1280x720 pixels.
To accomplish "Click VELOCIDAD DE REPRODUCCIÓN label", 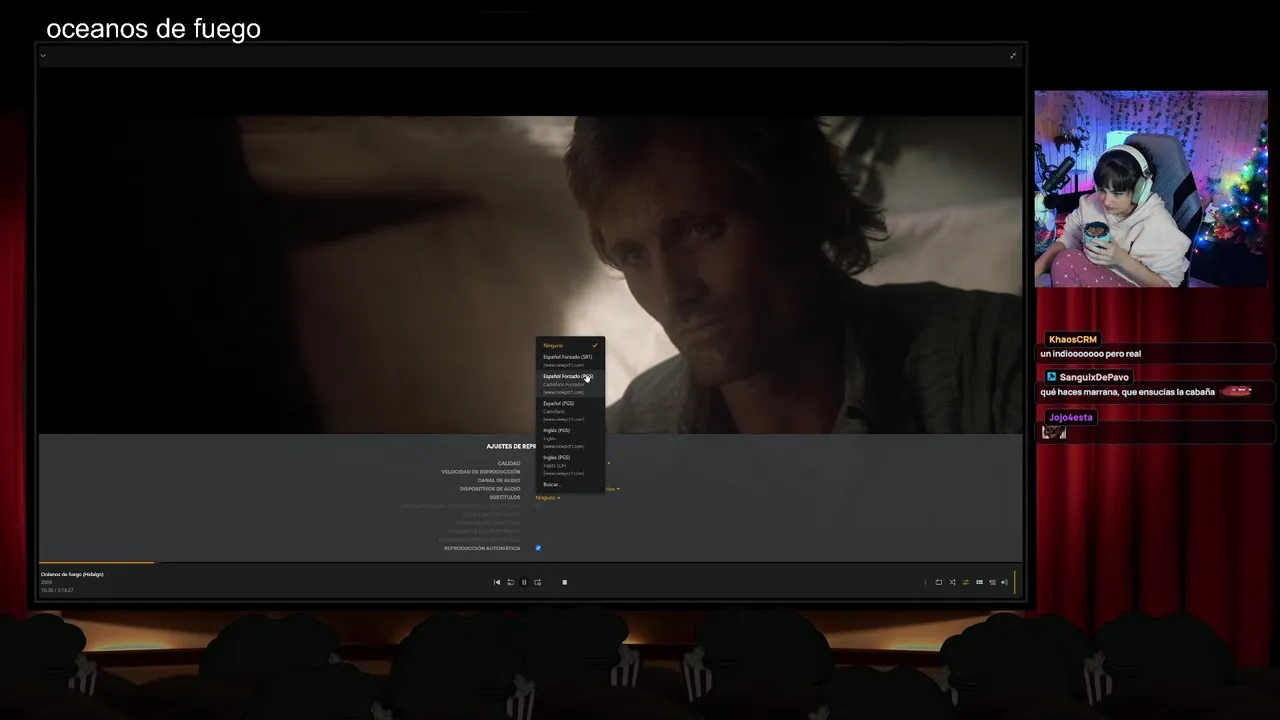I will [481, 472].
